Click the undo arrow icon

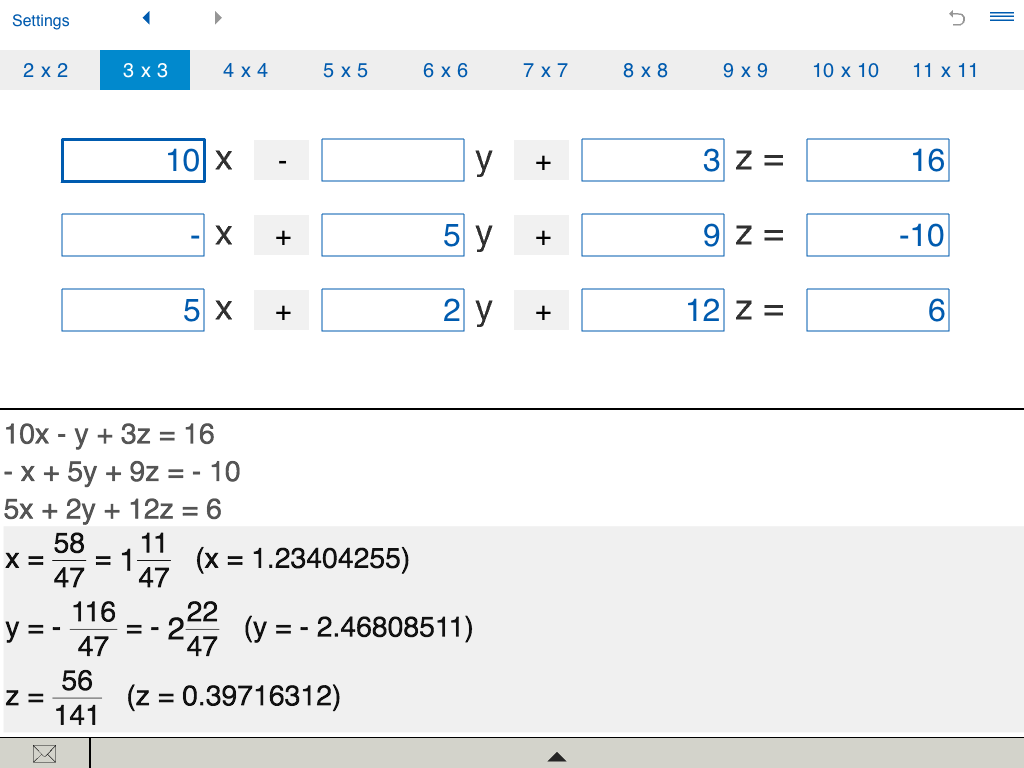point(957,18)
